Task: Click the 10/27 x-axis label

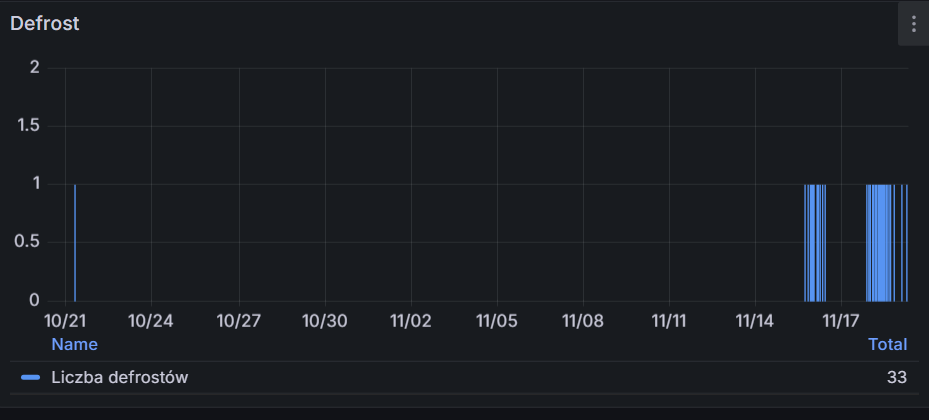Action: pos(238,321)
